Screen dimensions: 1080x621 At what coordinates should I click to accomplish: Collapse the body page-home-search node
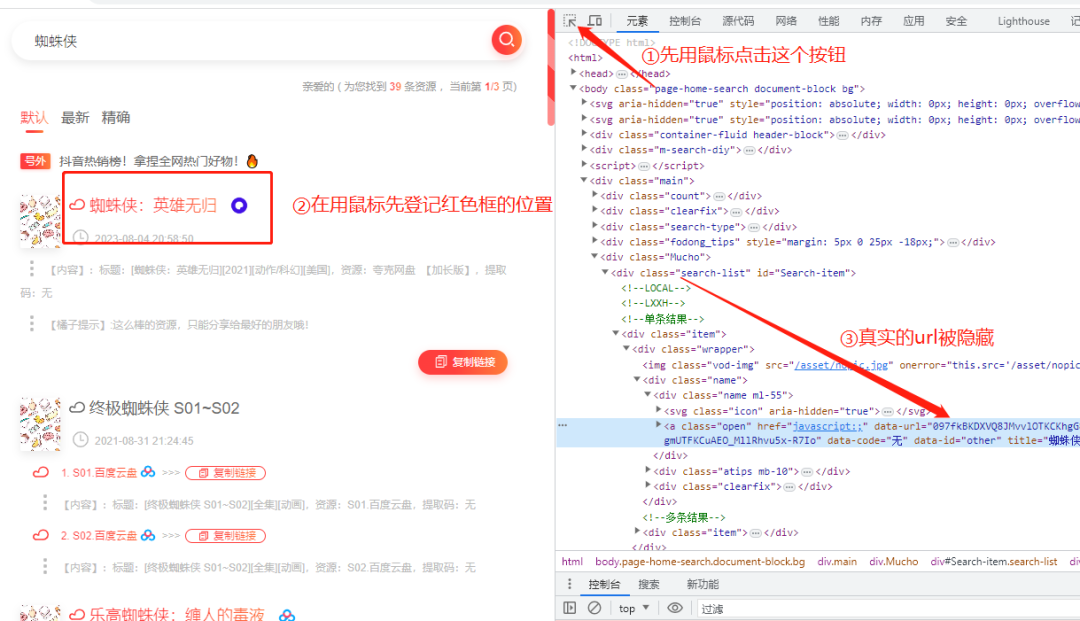[x=573, y=87]
